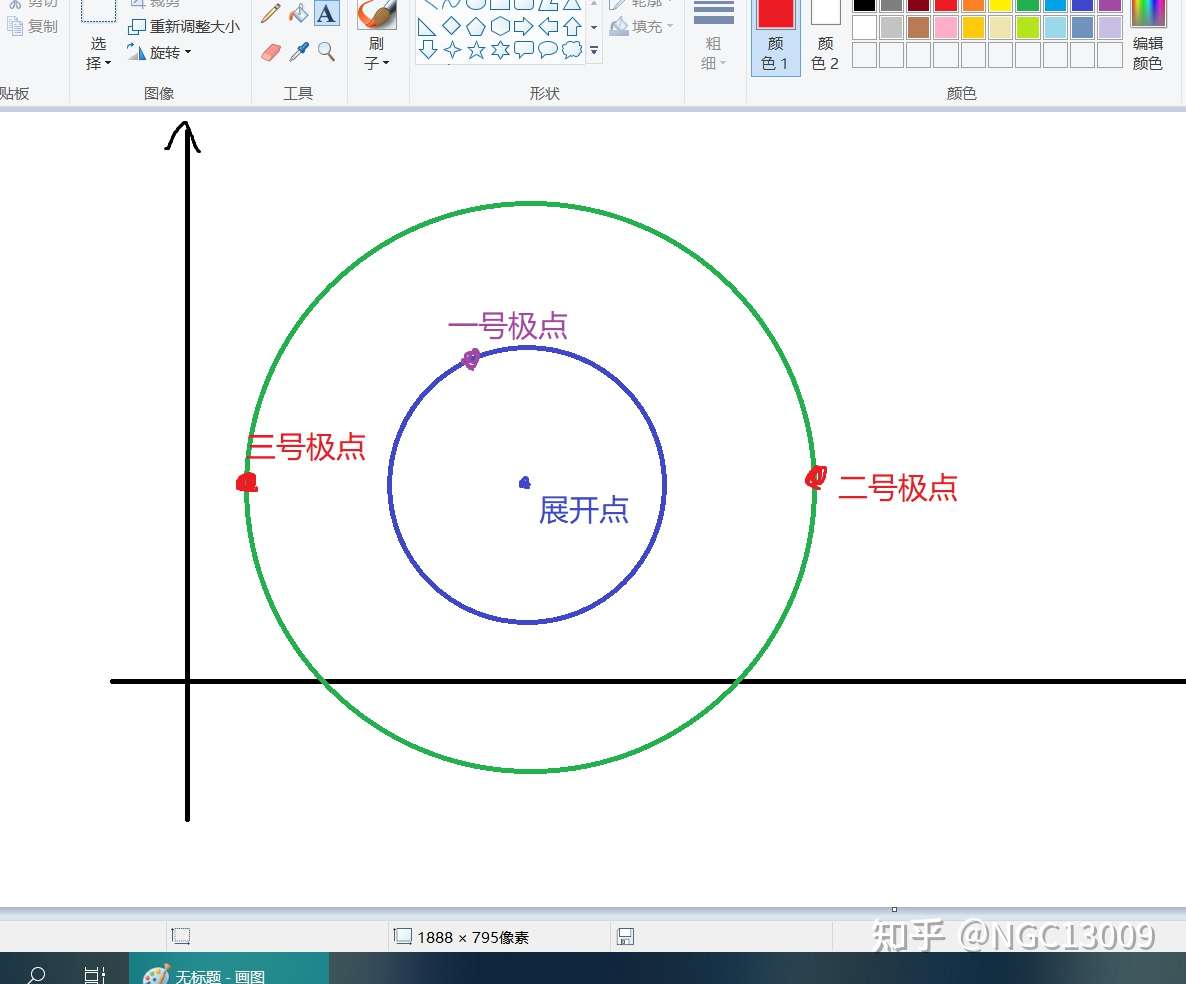Image resolution: width=1186 pixels, height=984 pixels.
Task: Pick the white color swatch
Action: pyautogui.click(x=865, y=27)
